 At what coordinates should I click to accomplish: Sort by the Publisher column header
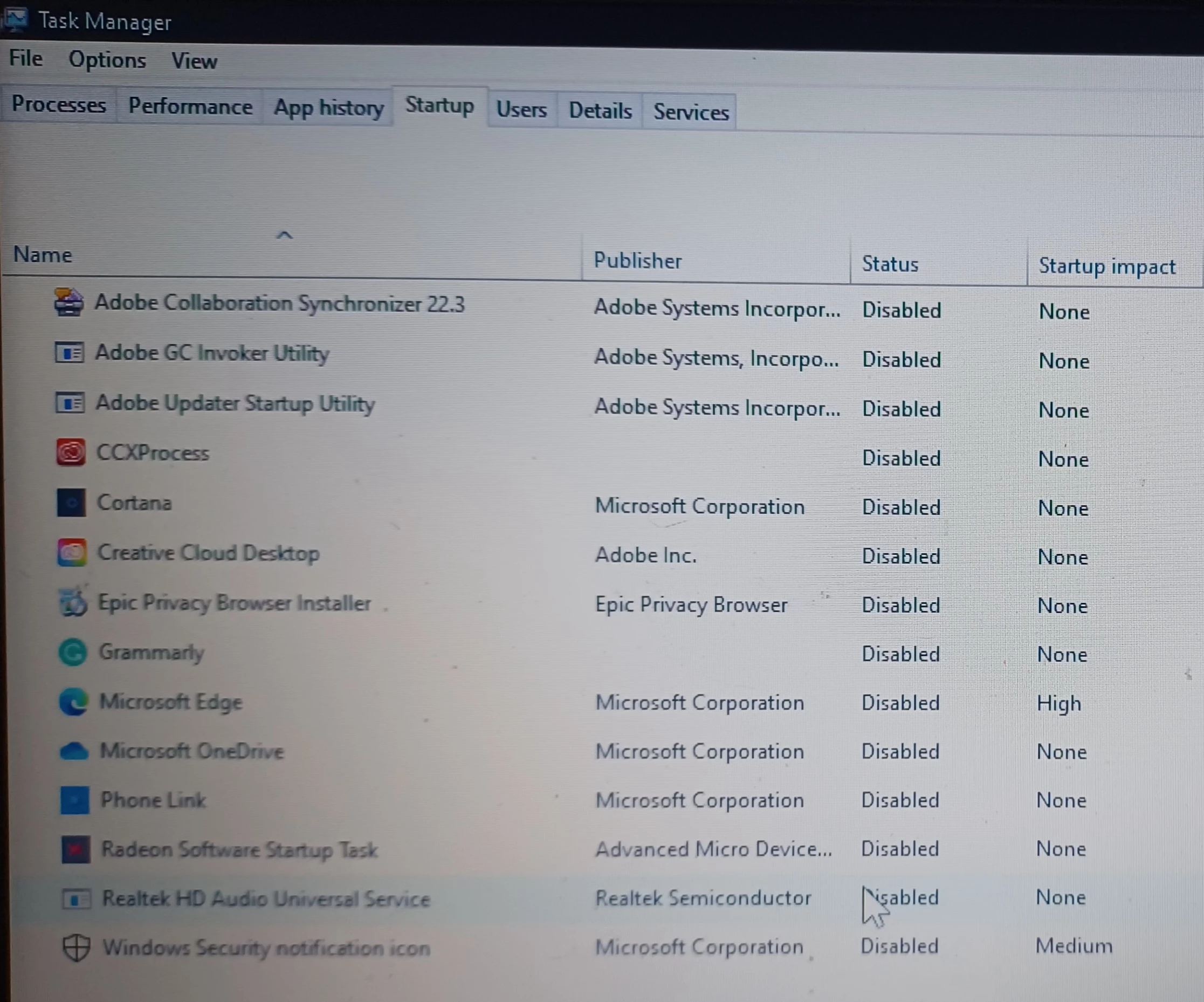tap(637, 261)
